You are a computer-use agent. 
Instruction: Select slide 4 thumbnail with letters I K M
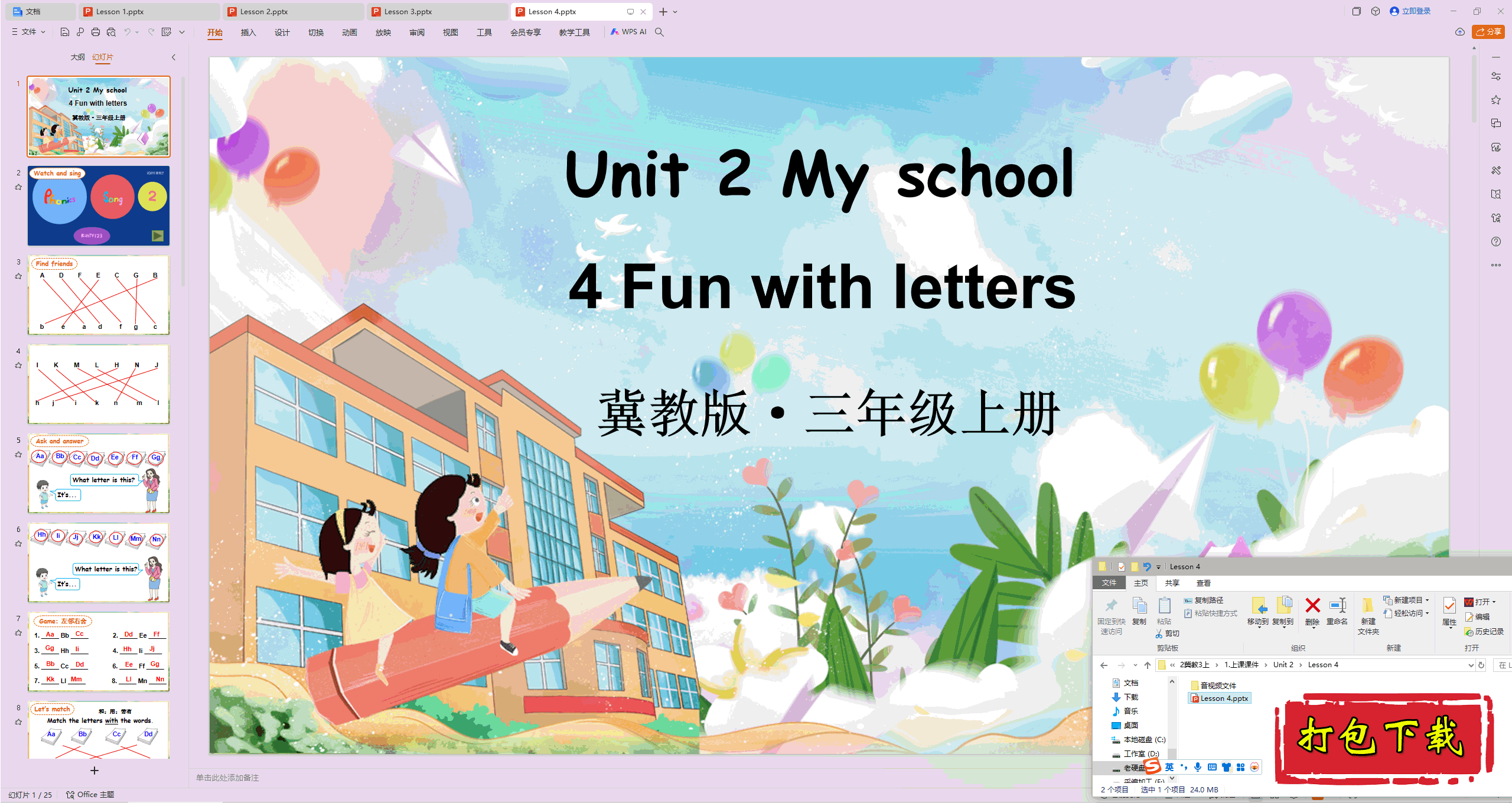(99, 384)
